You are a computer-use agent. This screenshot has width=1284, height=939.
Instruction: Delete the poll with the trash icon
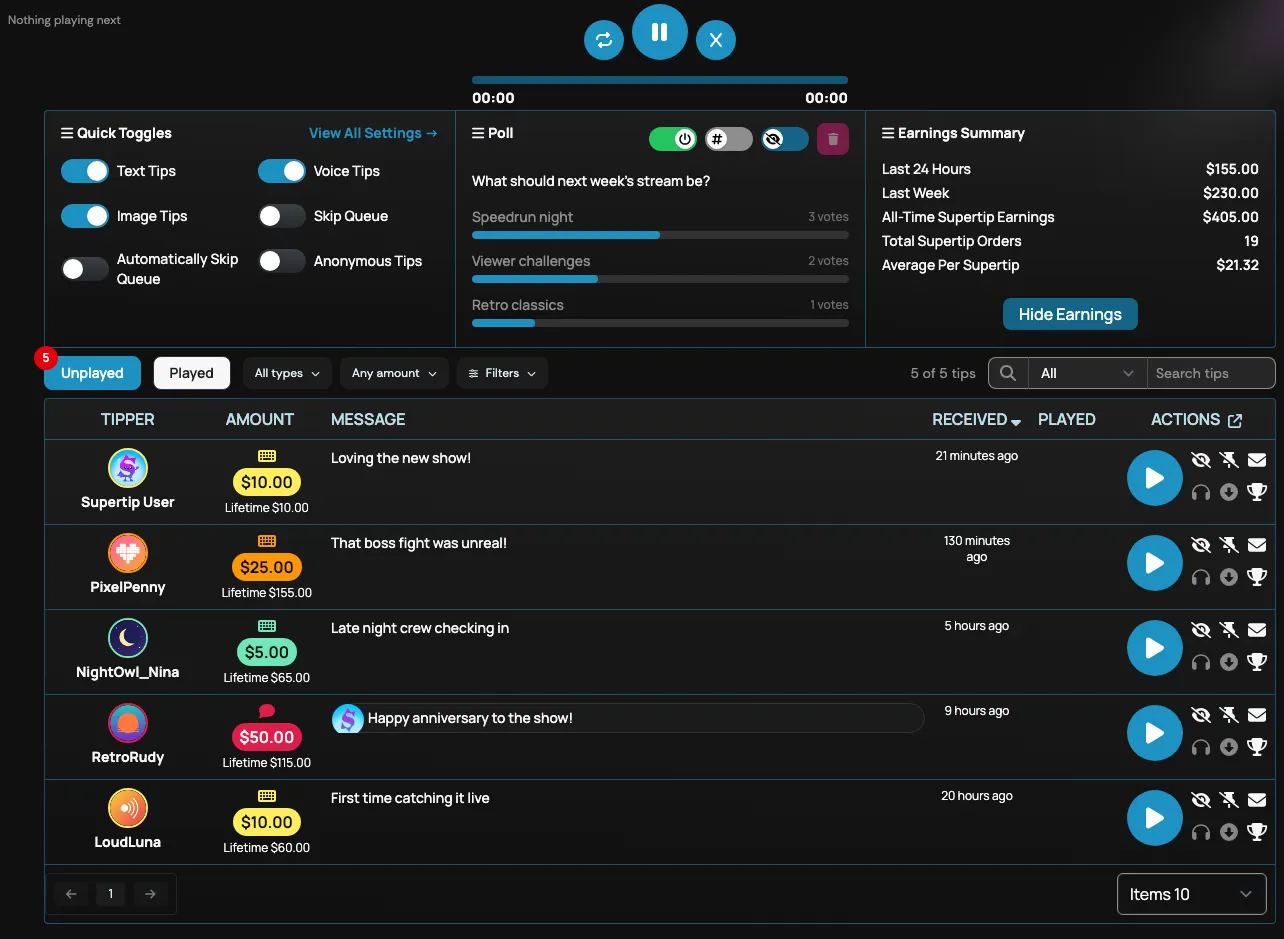[833, 139]
